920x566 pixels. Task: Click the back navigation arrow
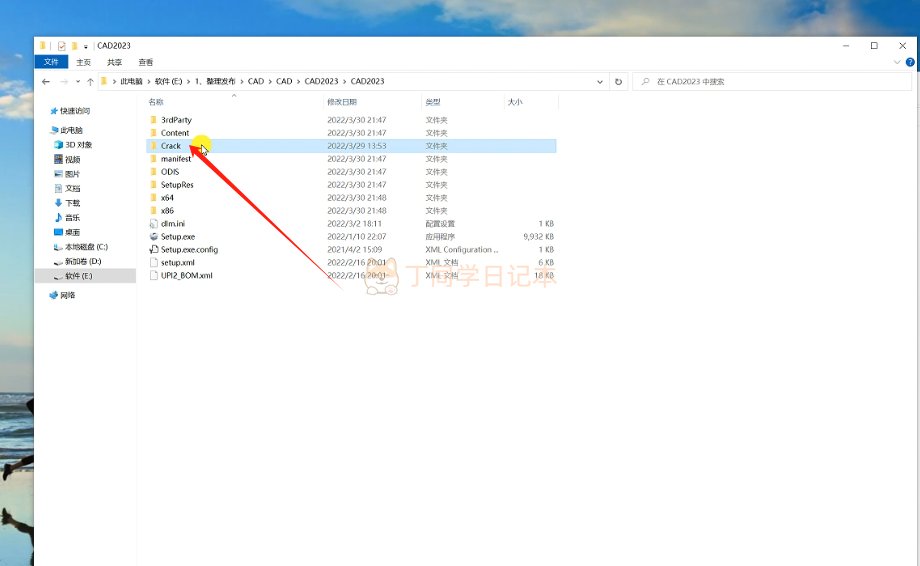pyautogui.click(x=46, y=81)
